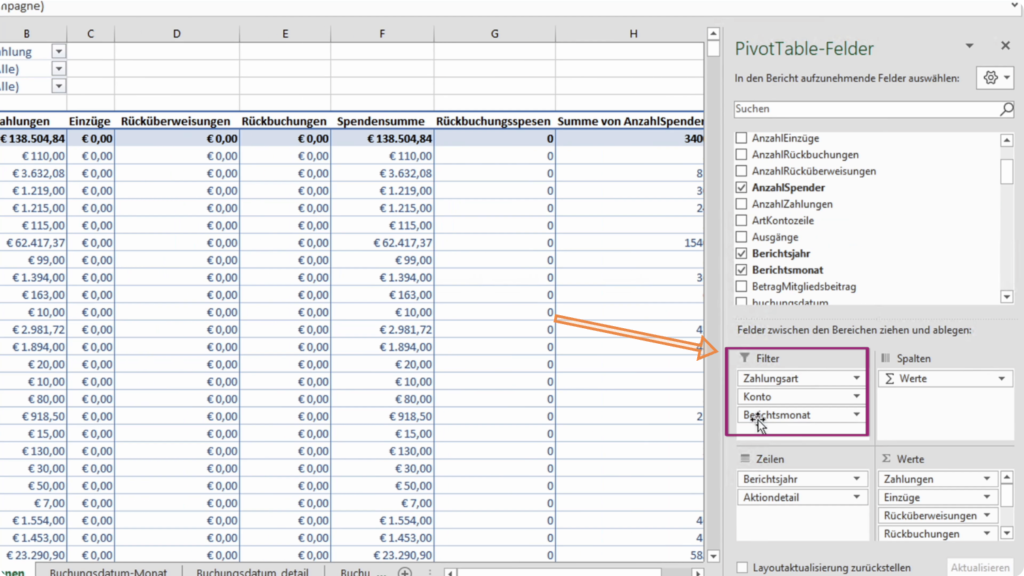The width and height of the screenshot is (1024, 576).
Task: Select column G header
Action: pyautogui.click(x=494, y=33)
